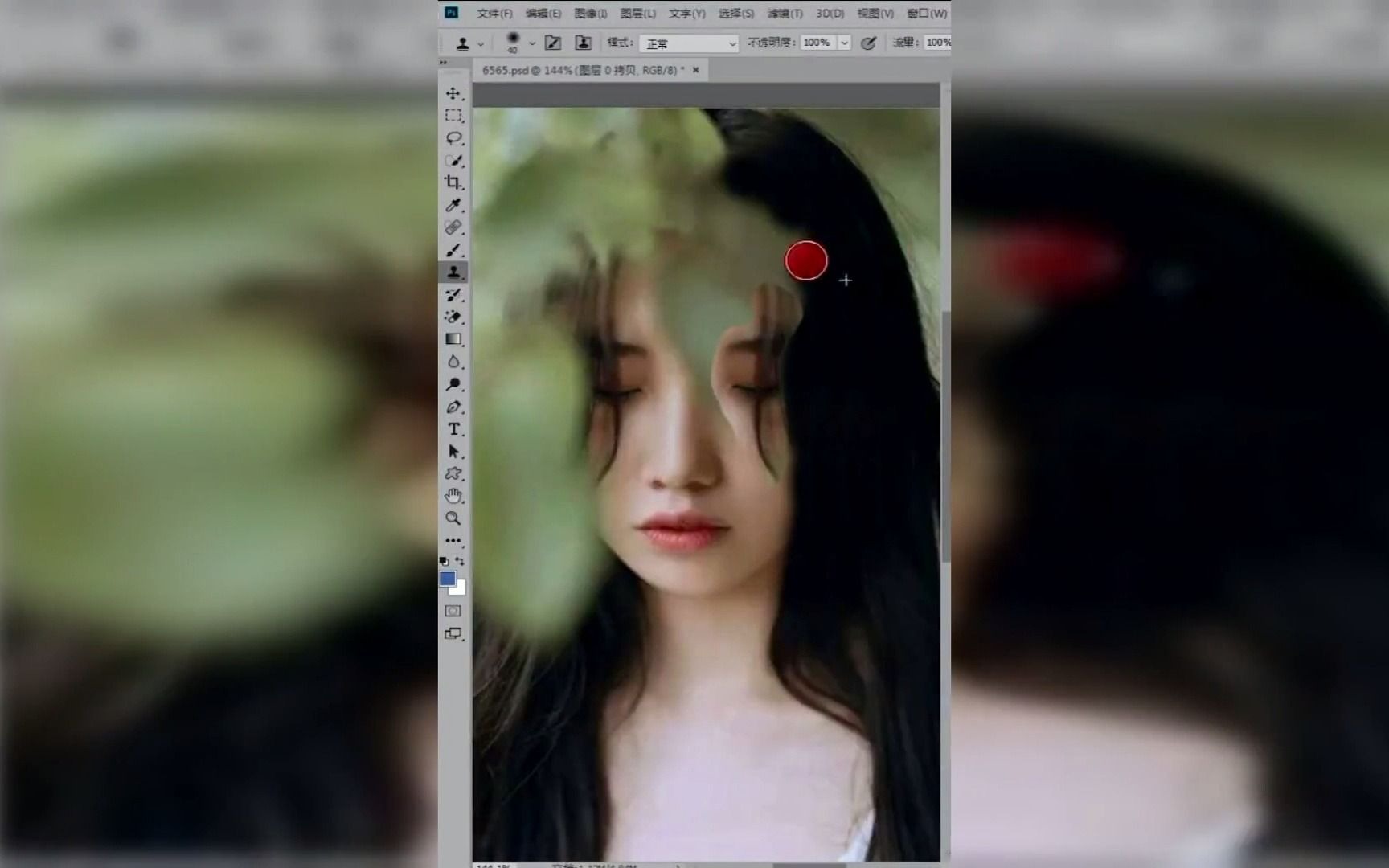Open the 3D(D) menu
Viewport: 1389px width, 868px height.
coord(830,14)
